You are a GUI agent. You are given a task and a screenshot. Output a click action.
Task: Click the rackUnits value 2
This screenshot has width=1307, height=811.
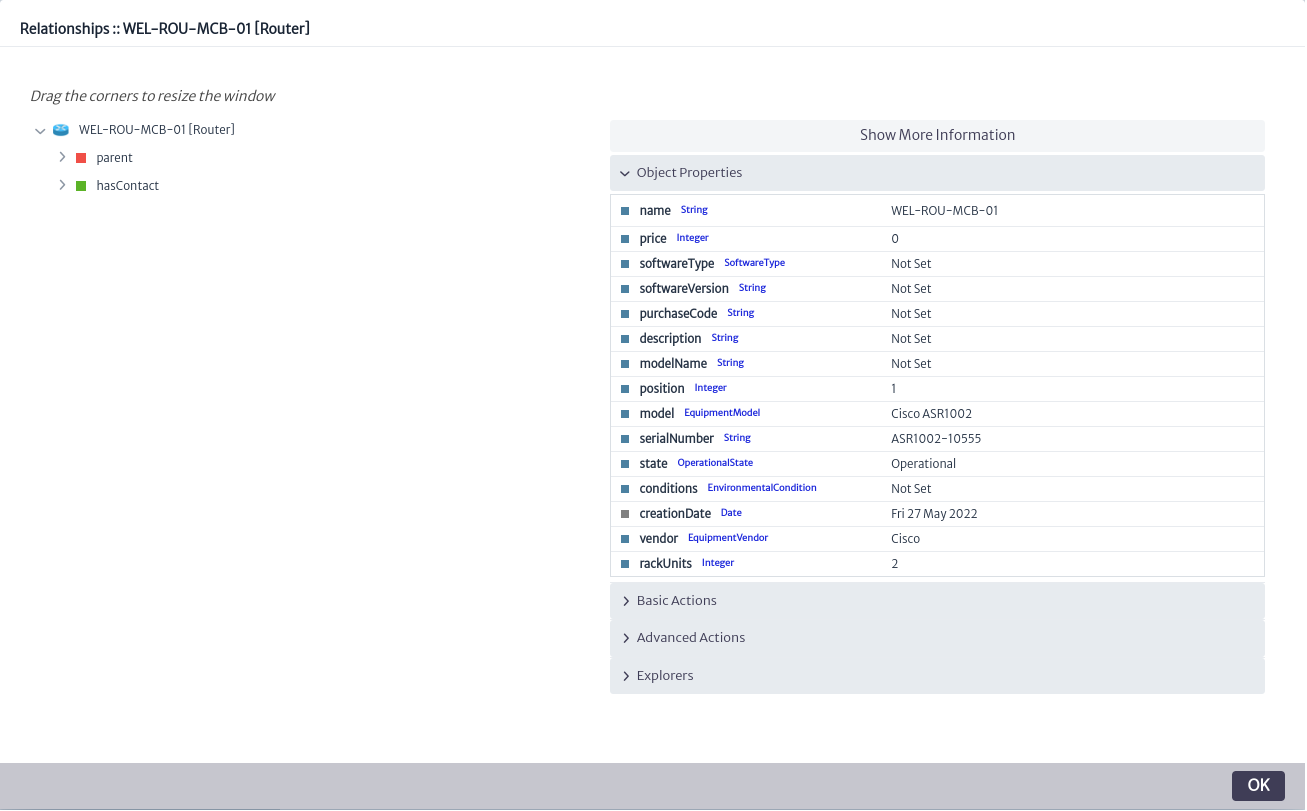895,564
